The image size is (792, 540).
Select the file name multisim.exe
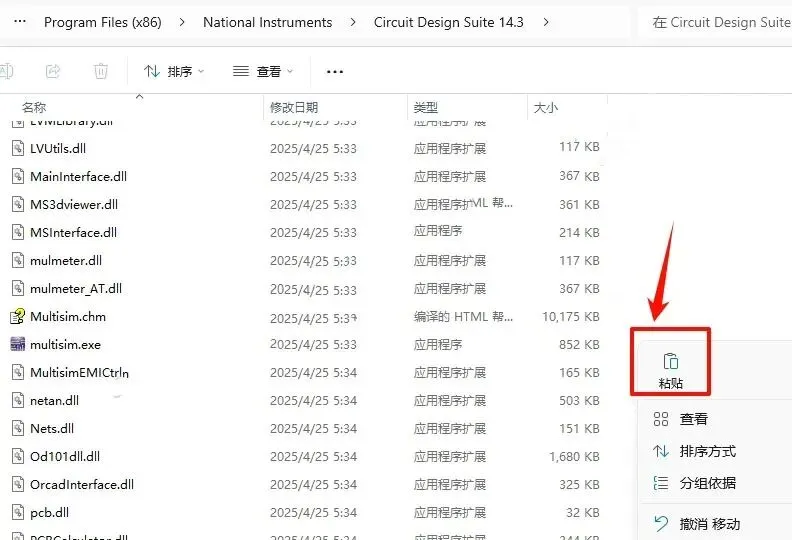65,345
